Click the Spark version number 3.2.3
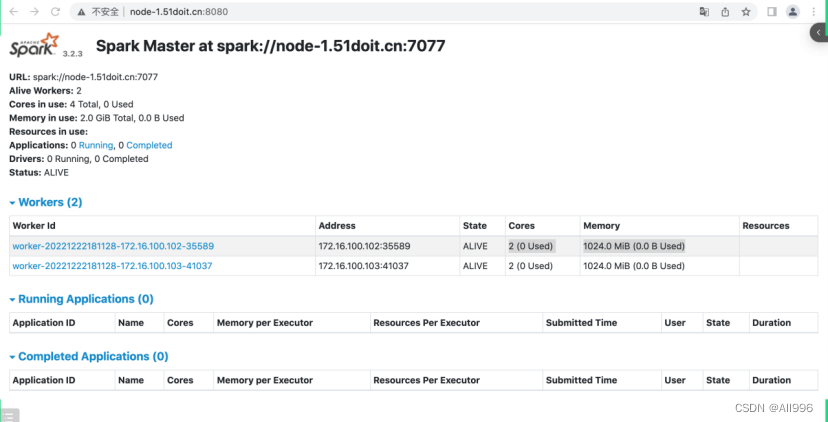 [x=72, y=54]
